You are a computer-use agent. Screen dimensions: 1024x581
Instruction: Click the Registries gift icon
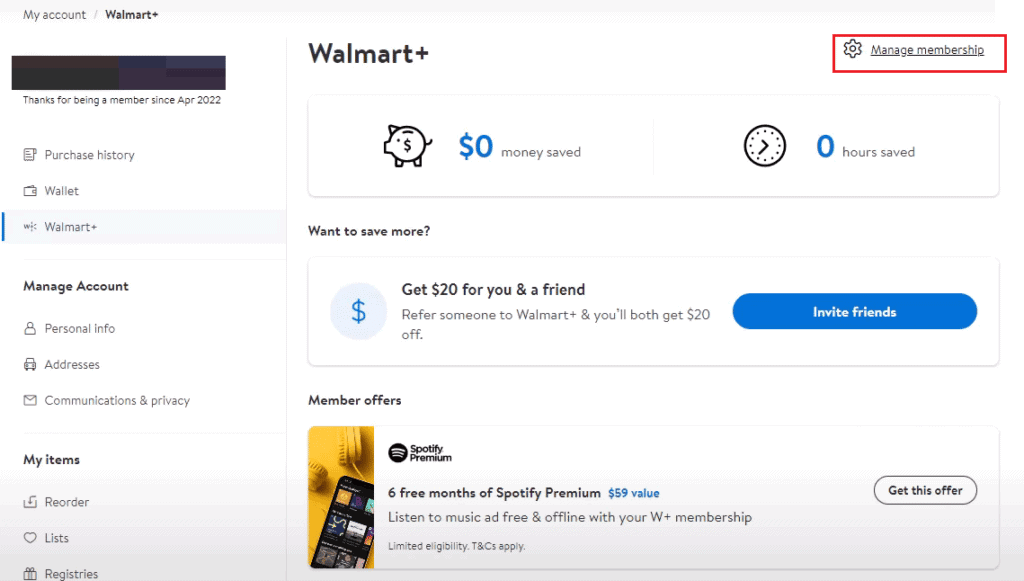[x=30, y=574]
